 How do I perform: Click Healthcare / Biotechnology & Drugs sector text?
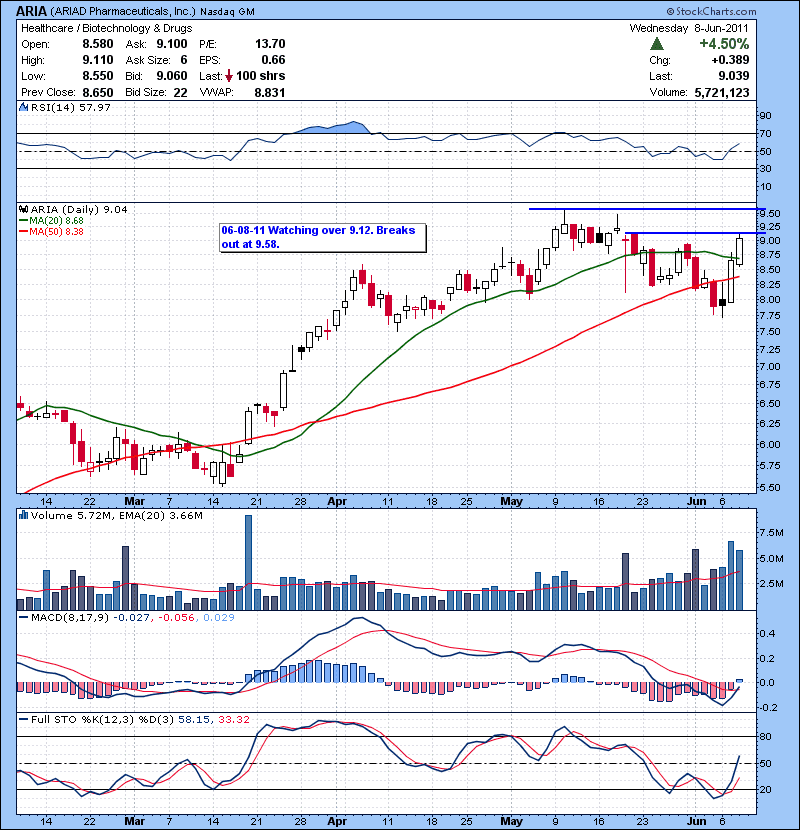[106, 28]
